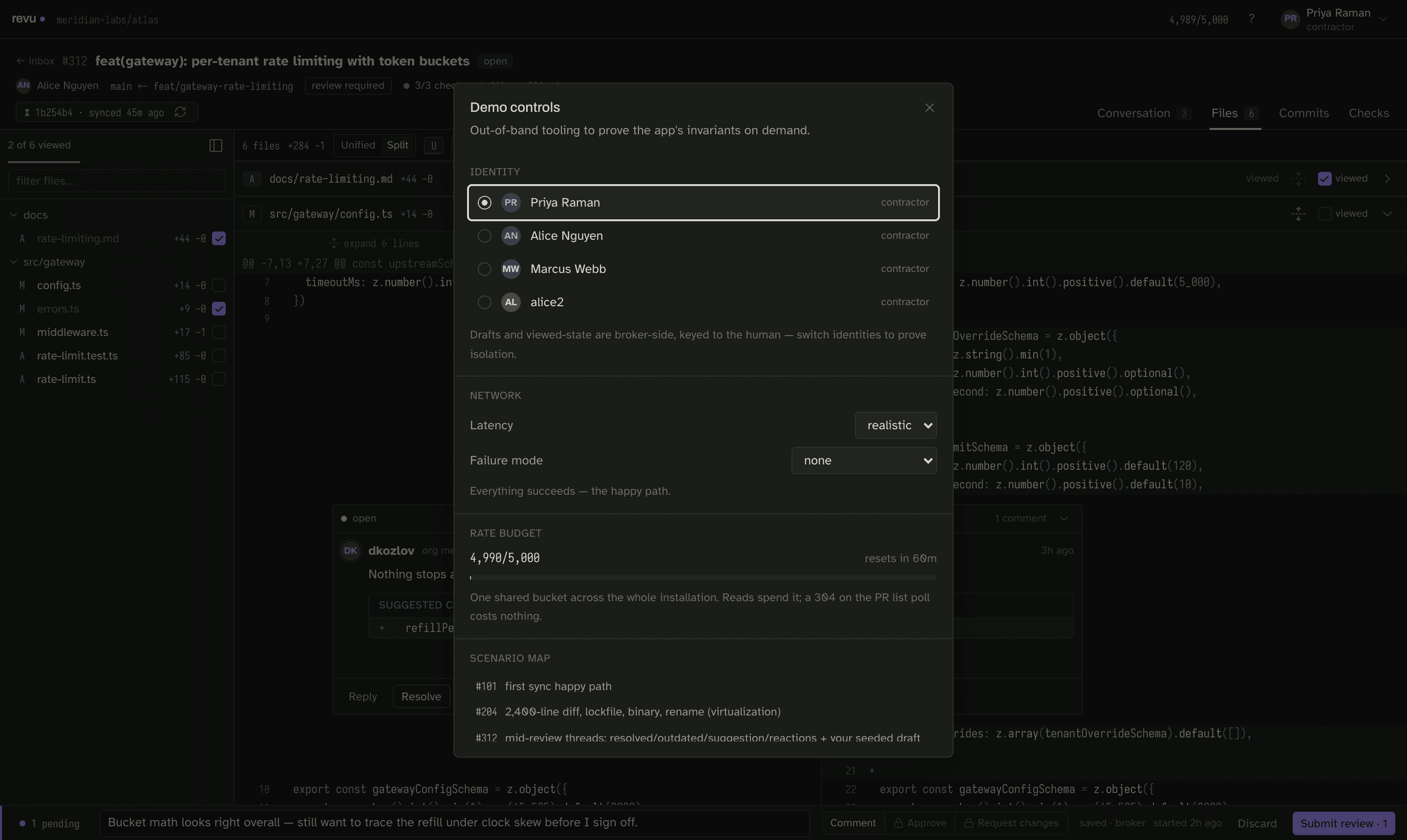Switch to Commits tab
This screenshot has width=1407, height=840.
[x=1303, y=113]
